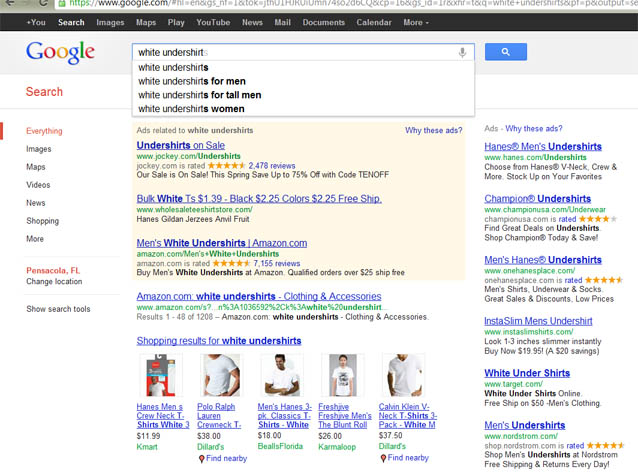
Task: Click the map pin Find nearby under Polo Ralph Lauren
Action: point(222,459)
